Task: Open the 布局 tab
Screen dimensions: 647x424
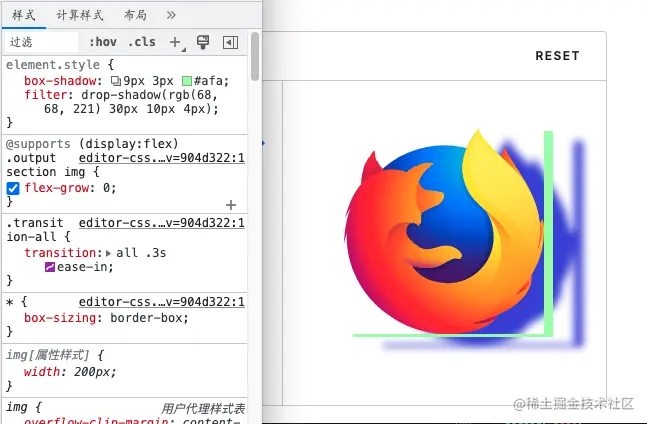Action: click(x=135, y=15)
